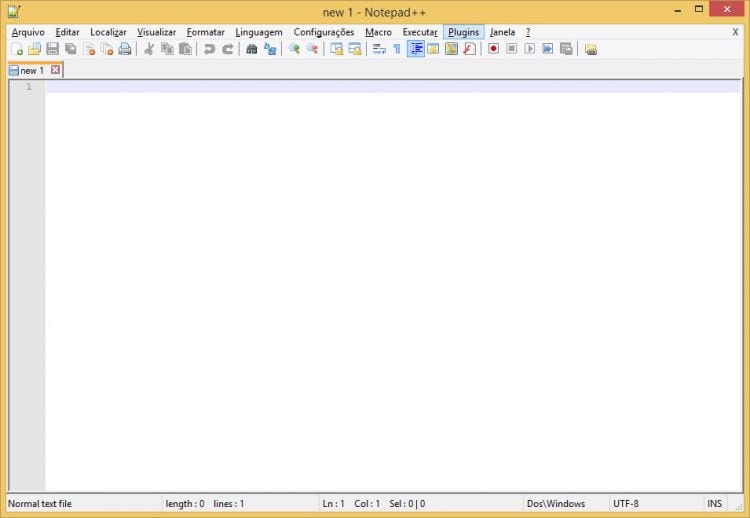Screen dimensions: 750x518
Task: Toggle the word wrap toolbar icon
Action: click(379, 49)
